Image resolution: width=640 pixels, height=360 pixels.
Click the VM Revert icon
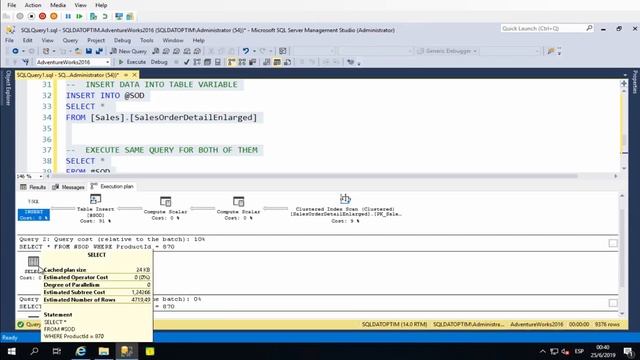point(105,16)
